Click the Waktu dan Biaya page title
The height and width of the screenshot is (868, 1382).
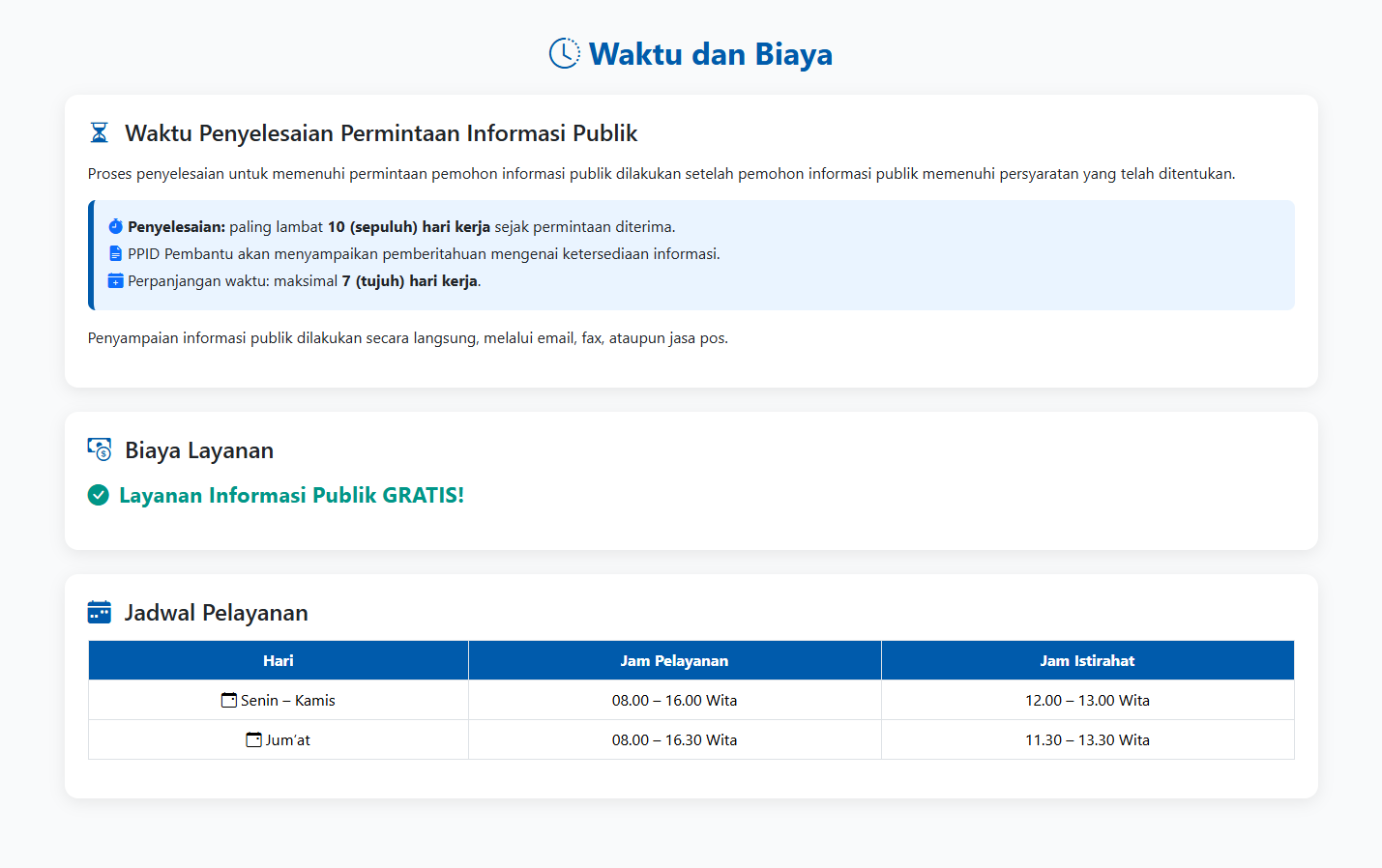coord(710,54)
